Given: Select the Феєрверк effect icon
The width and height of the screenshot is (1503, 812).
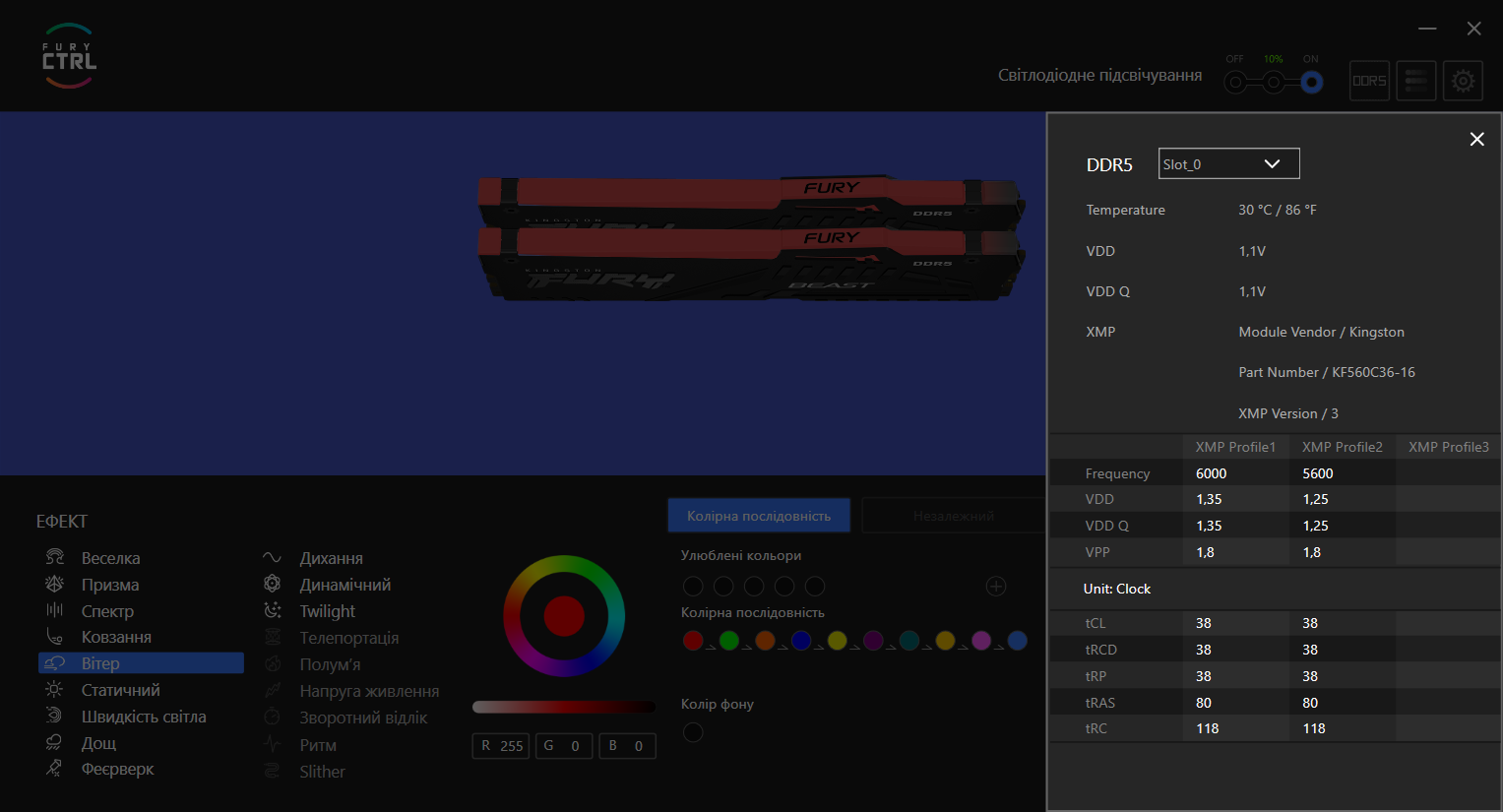Looking at the screenshot, I should pos(54,768).
